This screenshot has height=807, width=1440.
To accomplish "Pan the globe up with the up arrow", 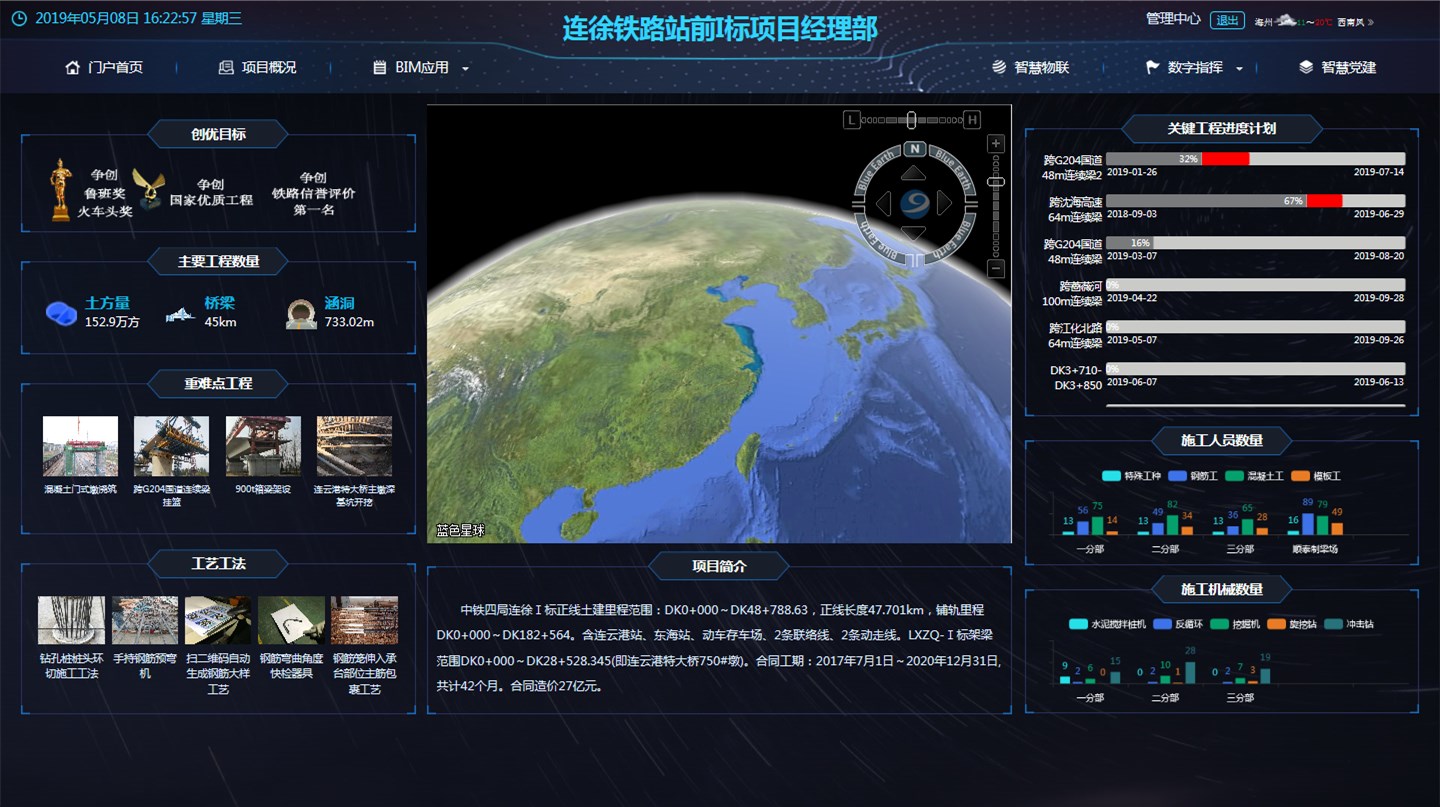I will 914,174.
